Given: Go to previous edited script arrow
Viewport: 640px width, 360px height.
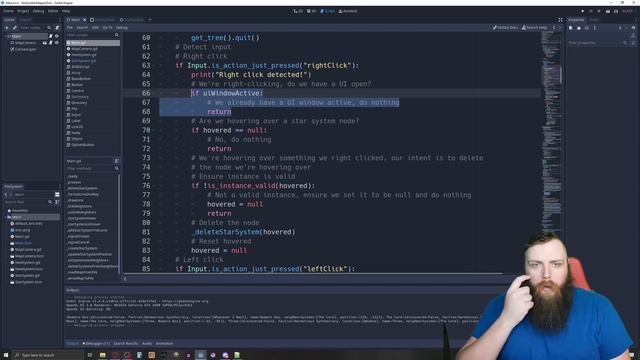Looking at the screenshot, I should (x=554, y=28).
